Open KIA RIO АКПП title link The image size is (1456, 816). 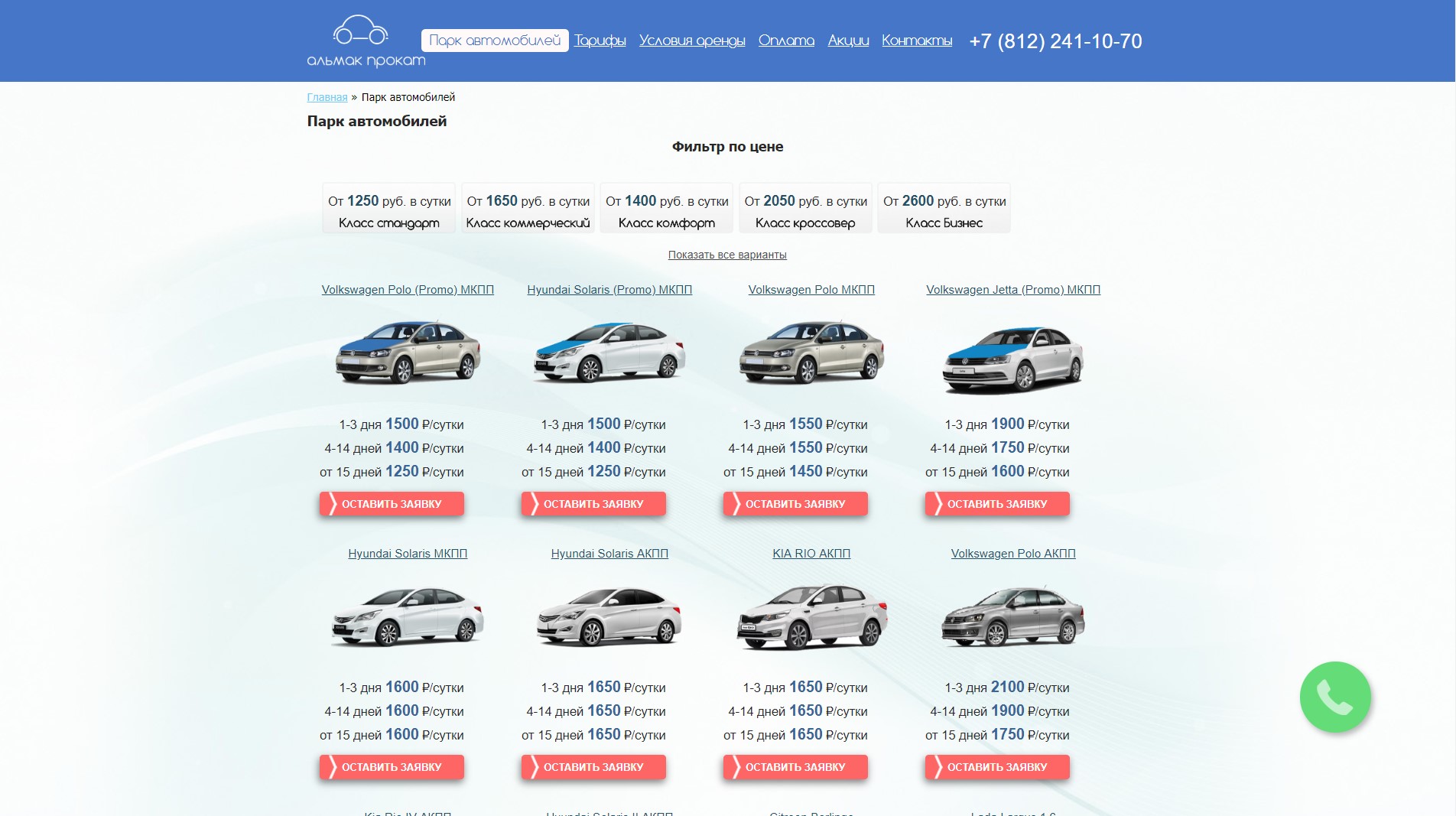pos(811,554)
